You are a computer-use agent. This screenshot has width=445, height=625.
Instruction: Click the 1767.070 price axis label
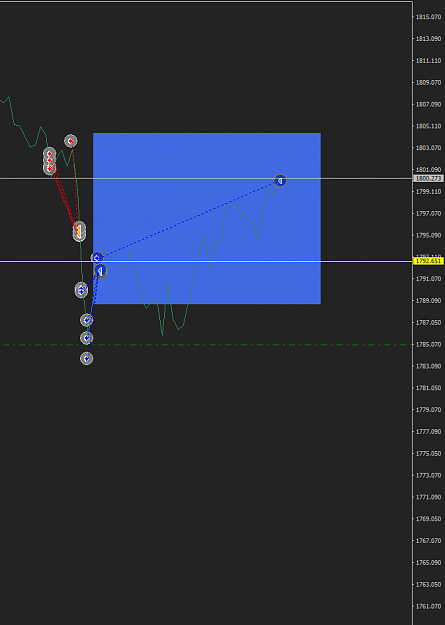coord(429,540)
